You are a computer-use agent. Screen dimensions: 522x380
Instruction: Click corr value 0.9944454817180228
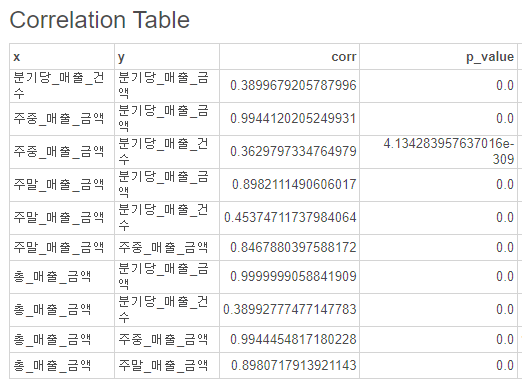pyautogui.click(x=293, y=339)
